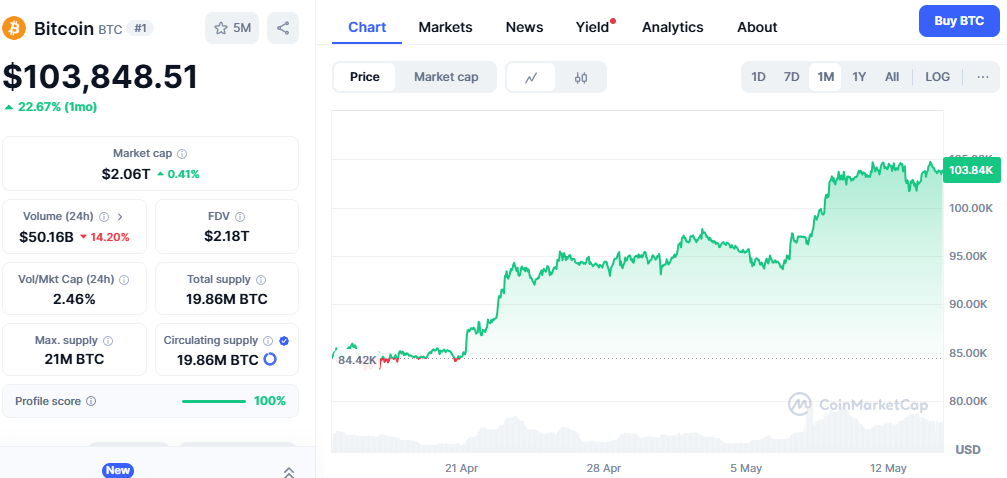The width and height of the screenshot is (1007, 478).
Task: Click the 84.42K baseline price label
Action: click(357, 360)
